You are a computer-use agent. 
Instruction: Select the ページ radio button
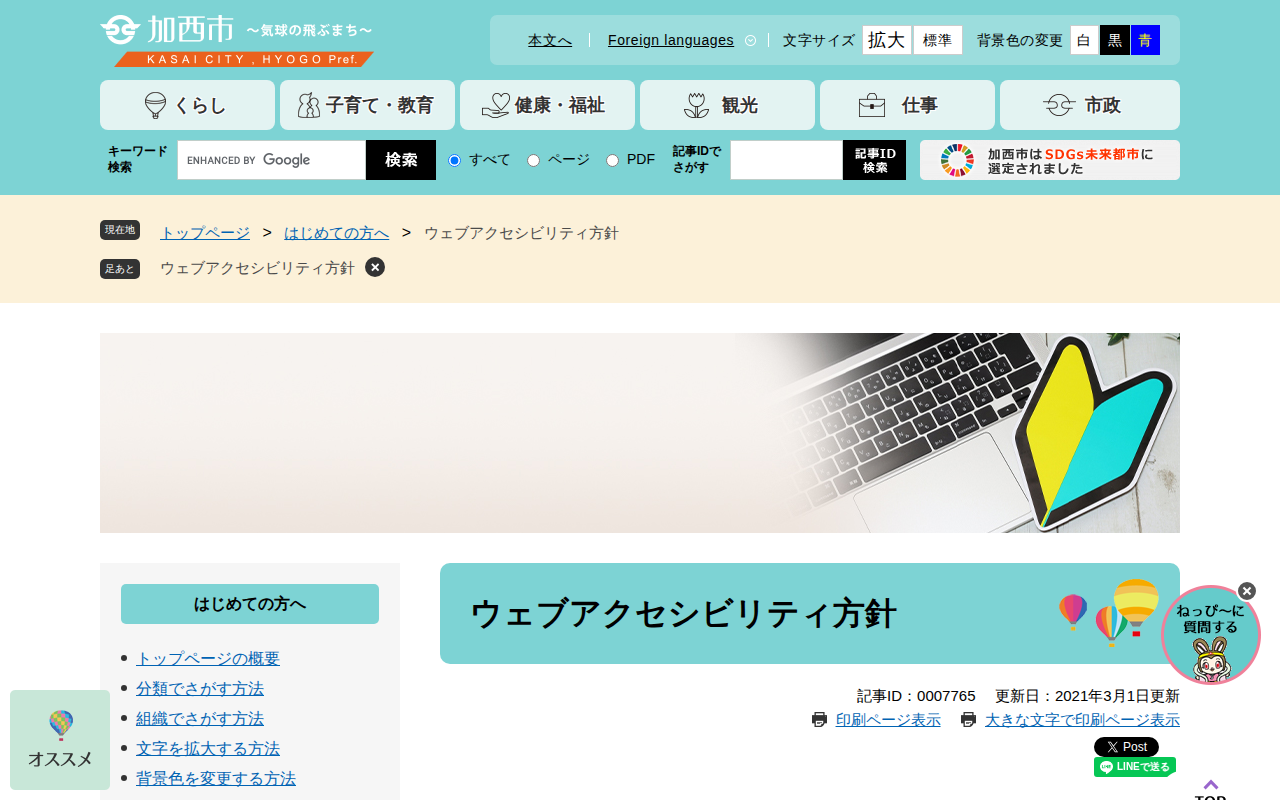click(x=534, y=160)
